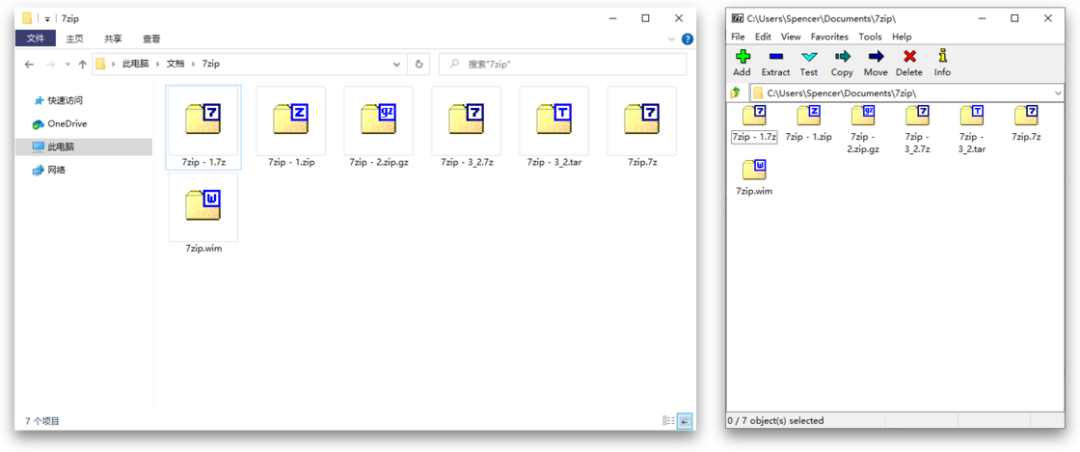This screenshot has height=452, width=1080.
Task: Open the Edit menu in 7-Zip
Action: coord(762,37)
